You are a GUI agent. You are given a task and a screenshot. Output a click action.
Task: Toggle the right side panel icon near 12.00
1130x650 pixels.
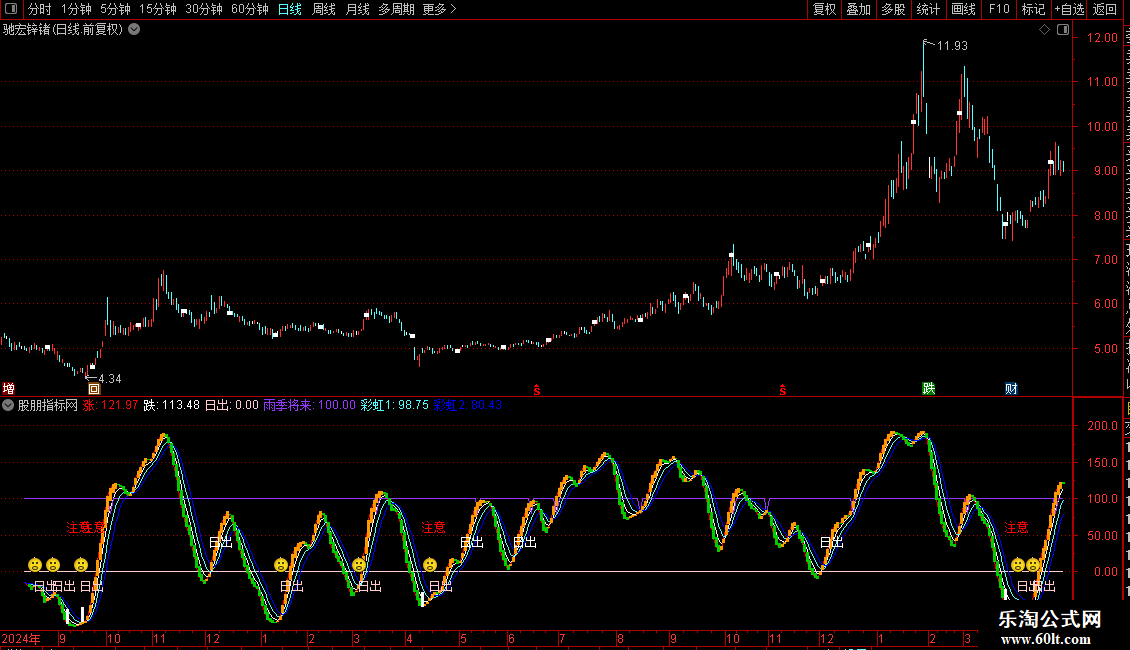click(1063, 30)
